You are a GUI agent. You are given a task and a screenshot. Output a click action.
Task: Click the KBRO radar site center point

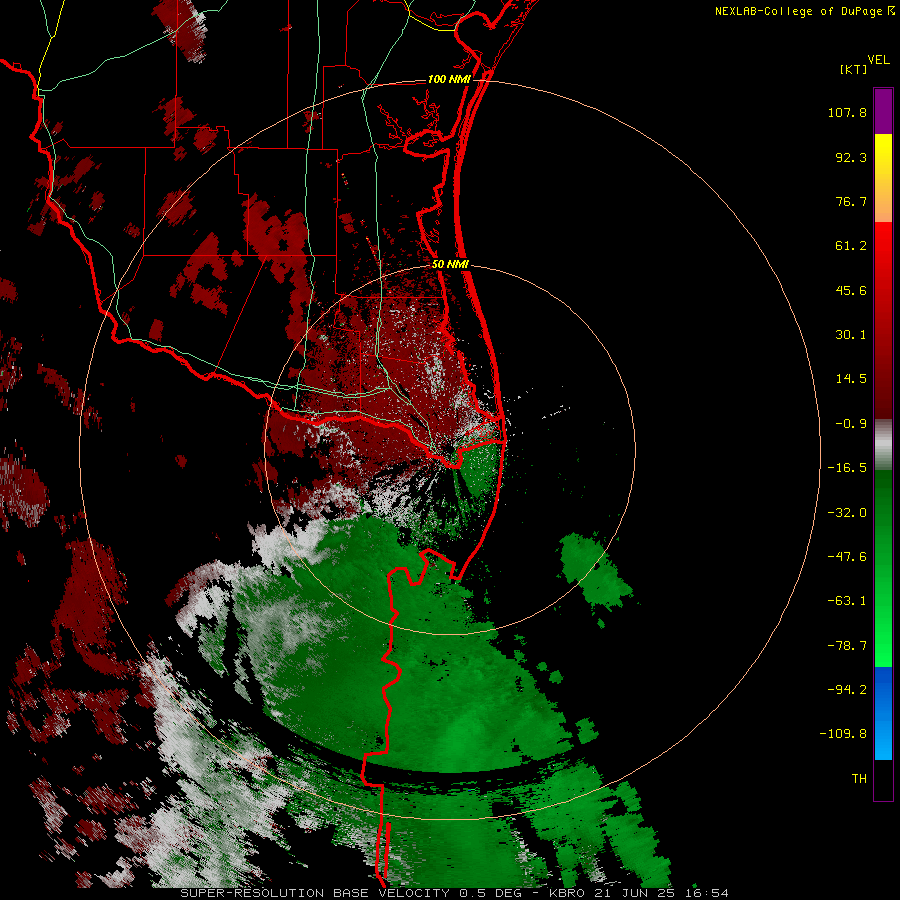pyautogui.click(x=449, y=449)
